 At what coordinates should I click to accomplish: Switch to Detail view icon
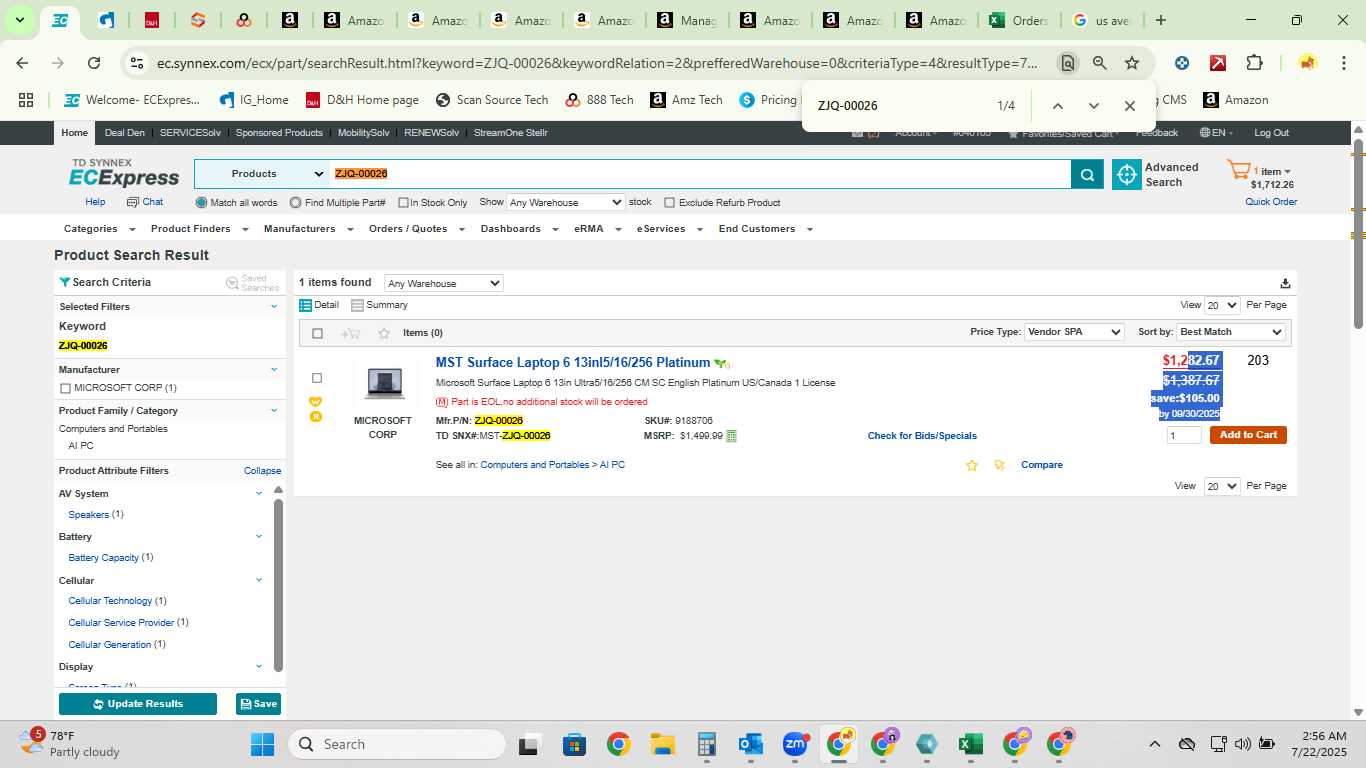coord(306,305)
